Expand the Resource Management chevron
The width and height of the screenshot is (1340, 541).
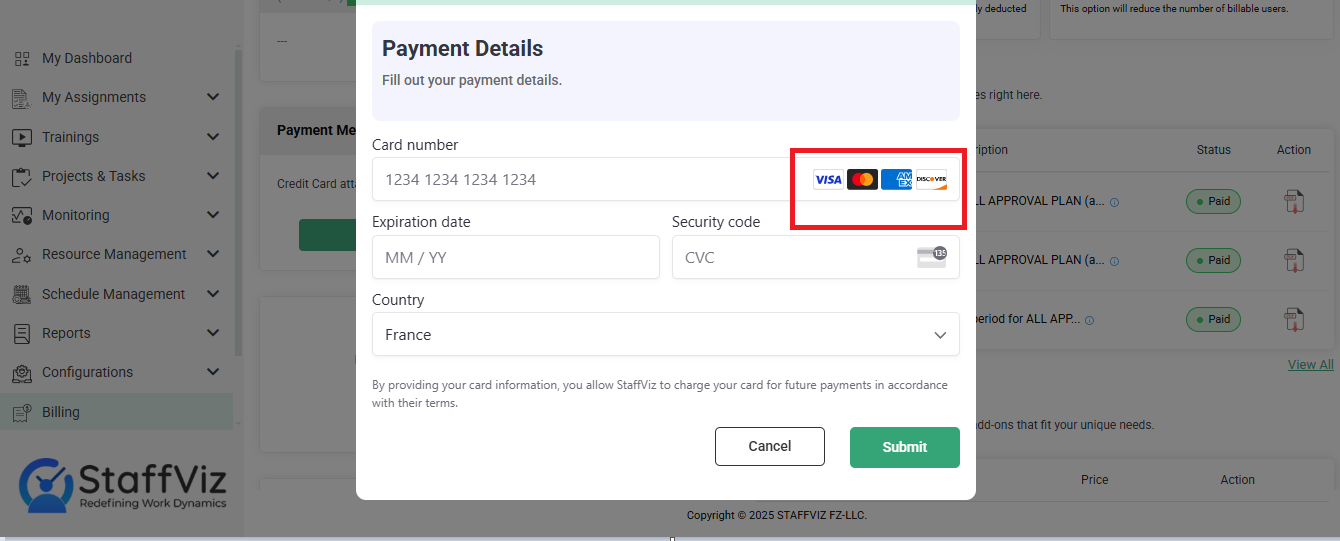pyautogui.click(x=213, y=254)
